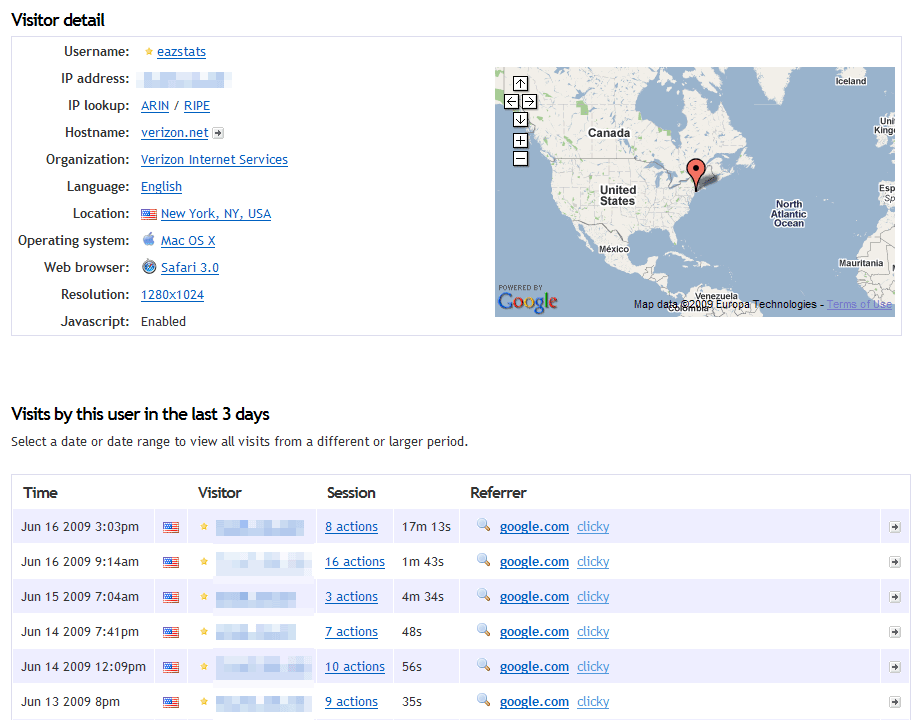Click clicky search term in Jun 16 9:14am row
Viewport: 919px width, 720px height.
(x=593, y=562)
